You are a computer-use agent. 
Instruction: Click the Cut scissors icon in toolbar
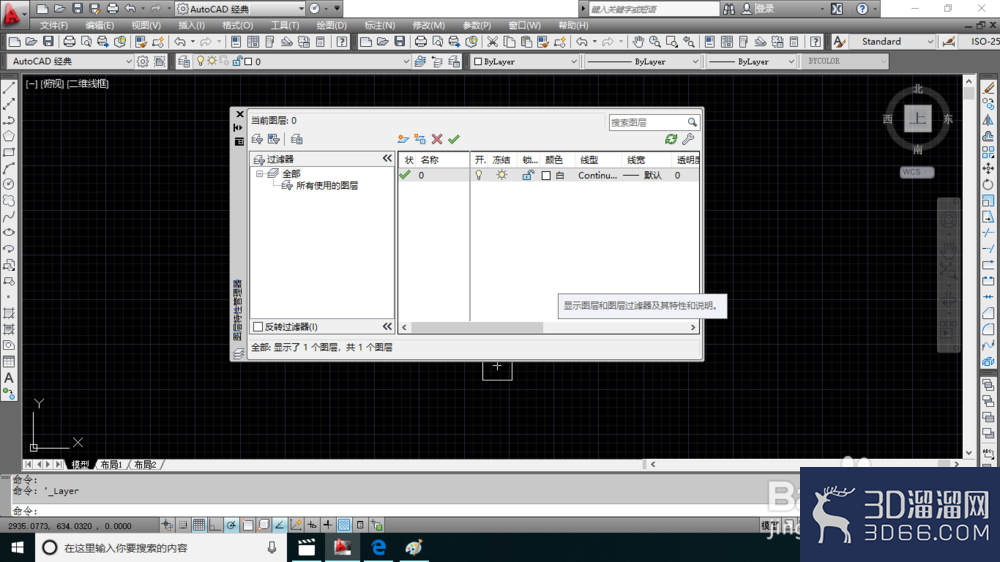tap(492, 41)
